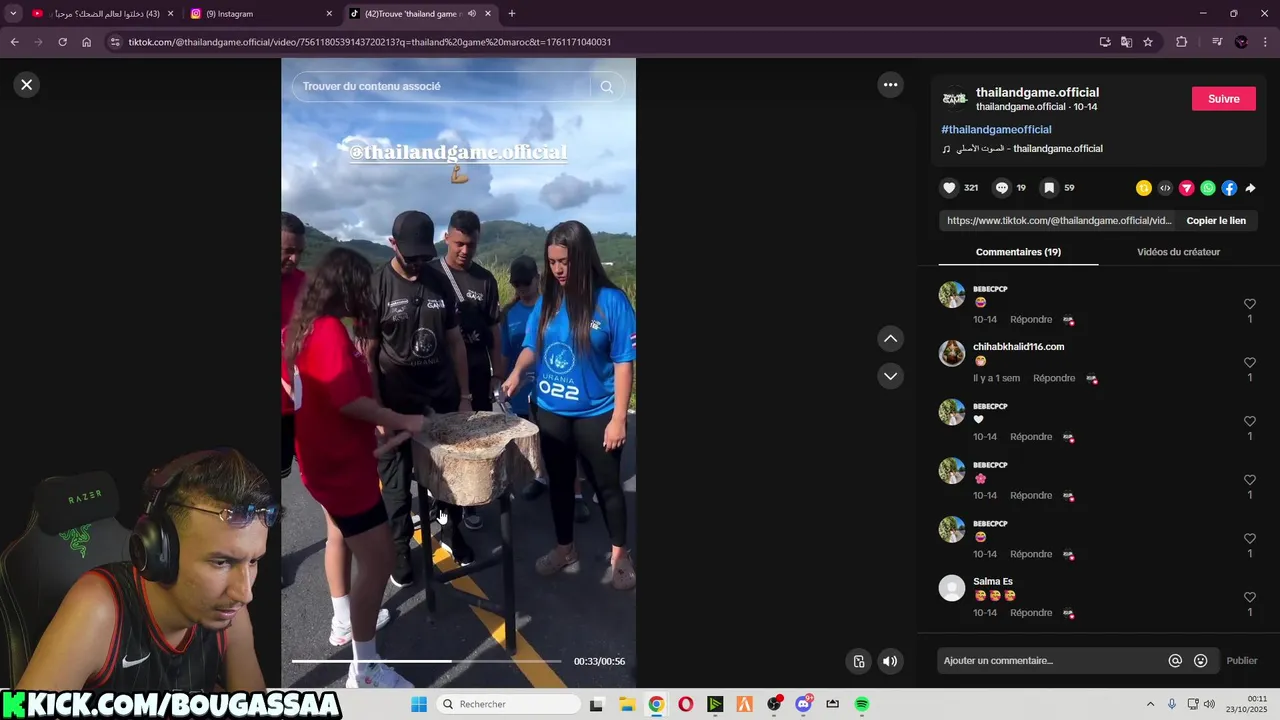Image resolution: width=1280 pixels, height=720 pixels.
Task: Open Spotify from the taskbar
Action: (x=862, y=704)
